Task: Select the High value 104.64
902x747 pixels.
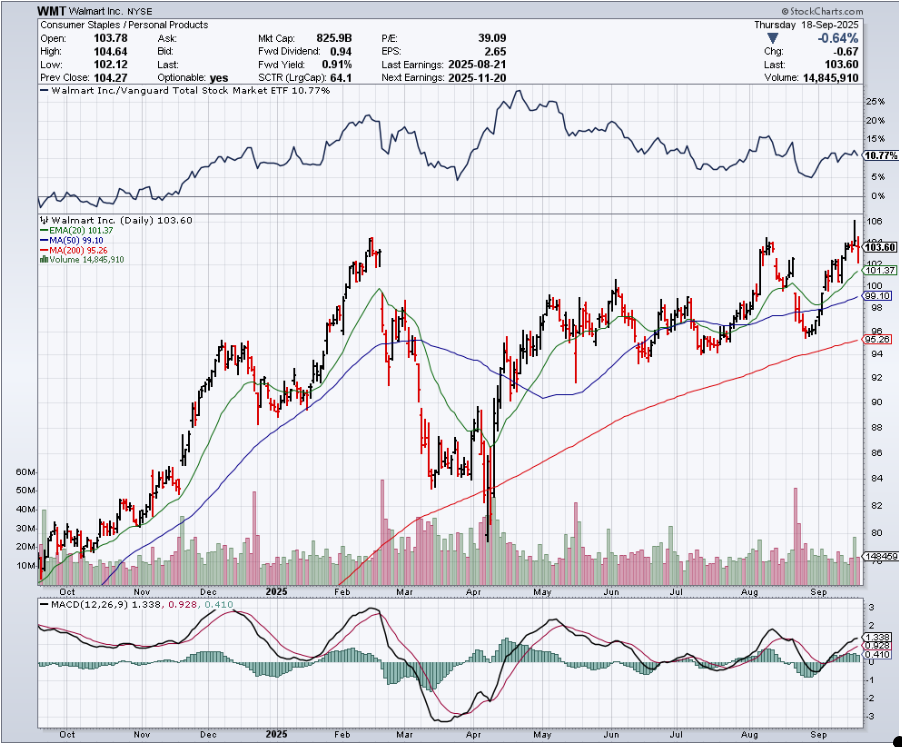Action: [110, 52]
